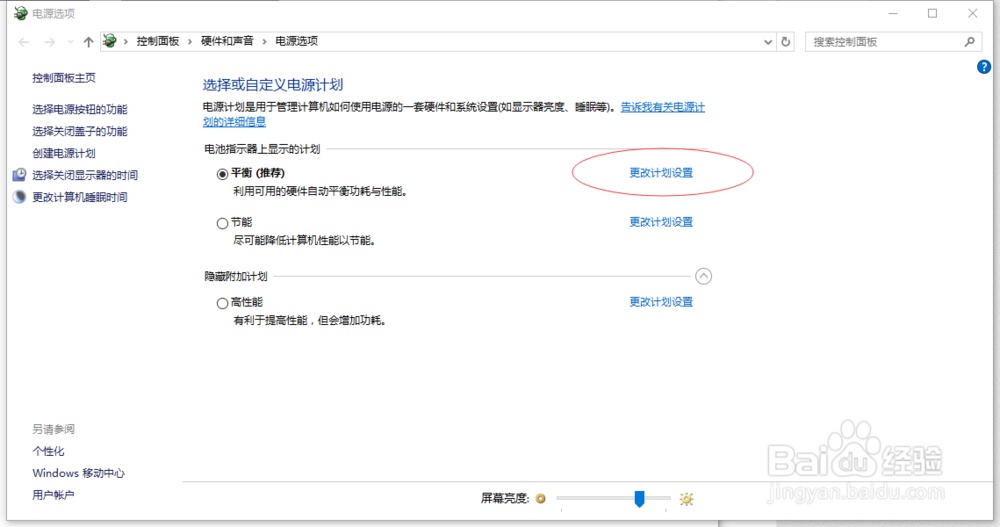
Task: Click the power options icon in address bar
Action: tap(110, 41)
